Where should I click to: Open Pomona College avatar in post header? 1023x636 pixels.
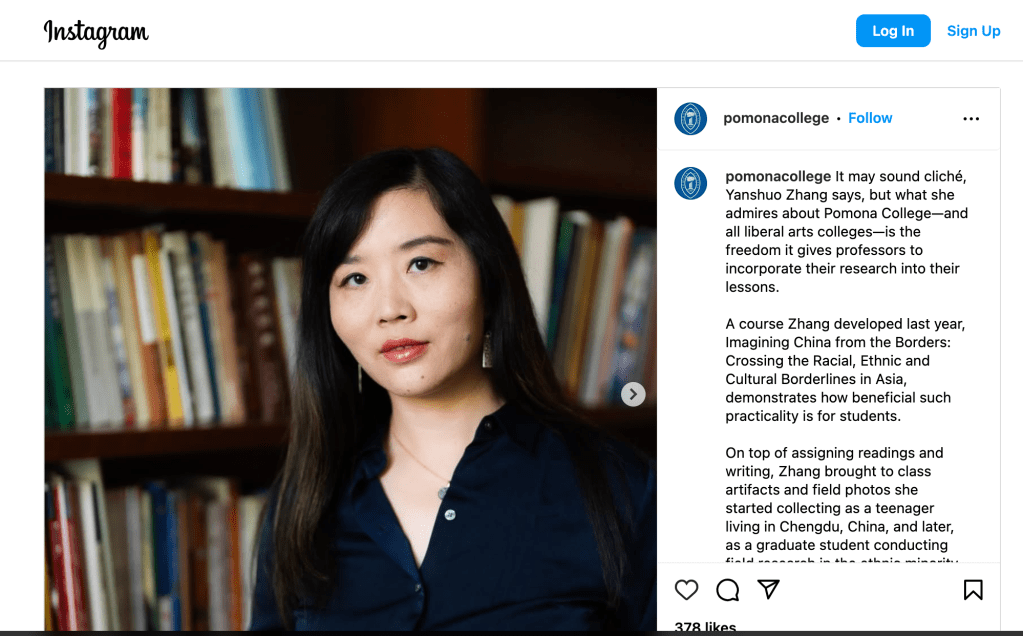(690, 119)
